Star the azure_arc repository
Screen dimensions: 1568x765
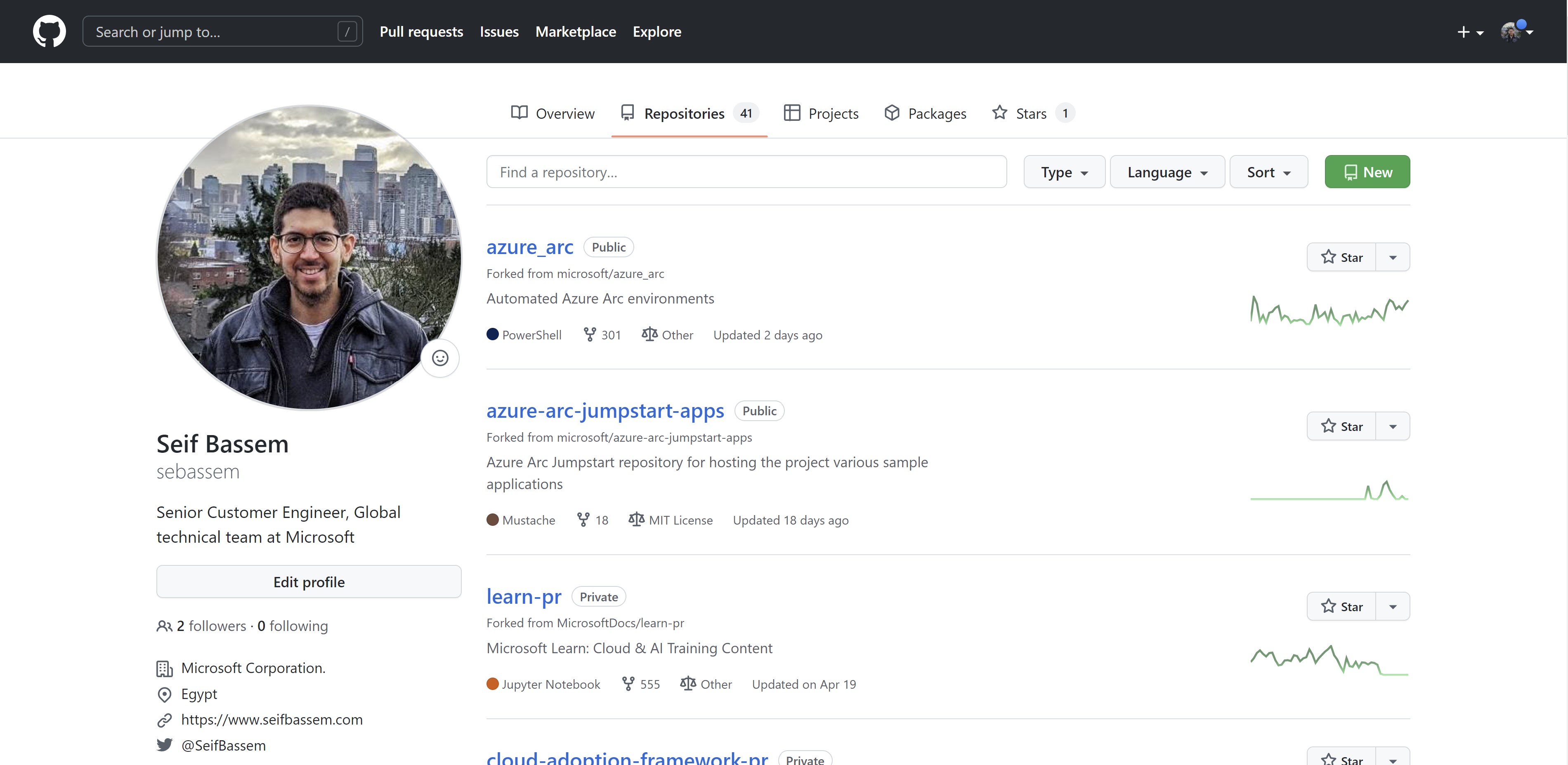pos(1341,257)
